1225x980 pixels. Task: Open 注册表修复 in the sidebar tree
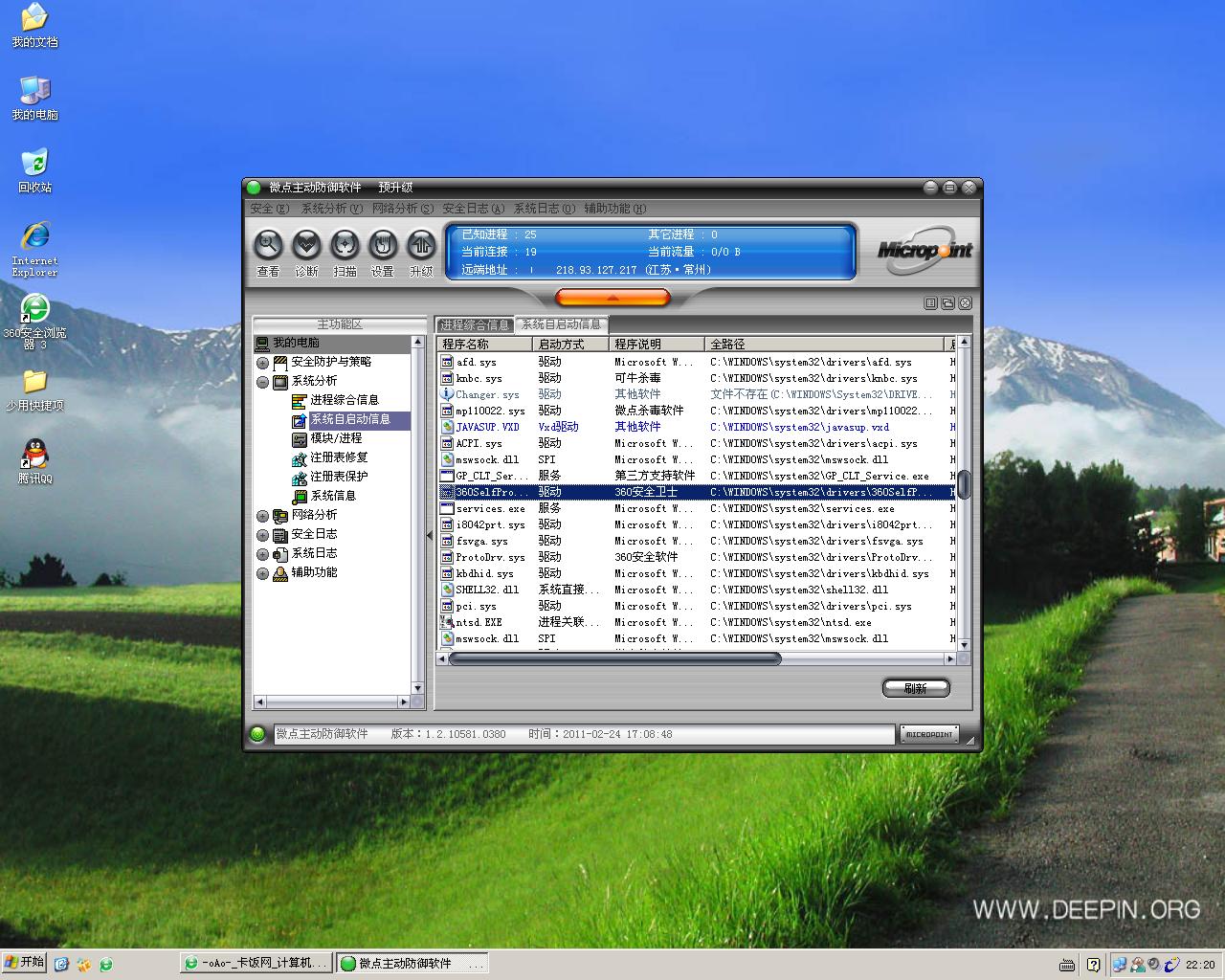(338, 457)
